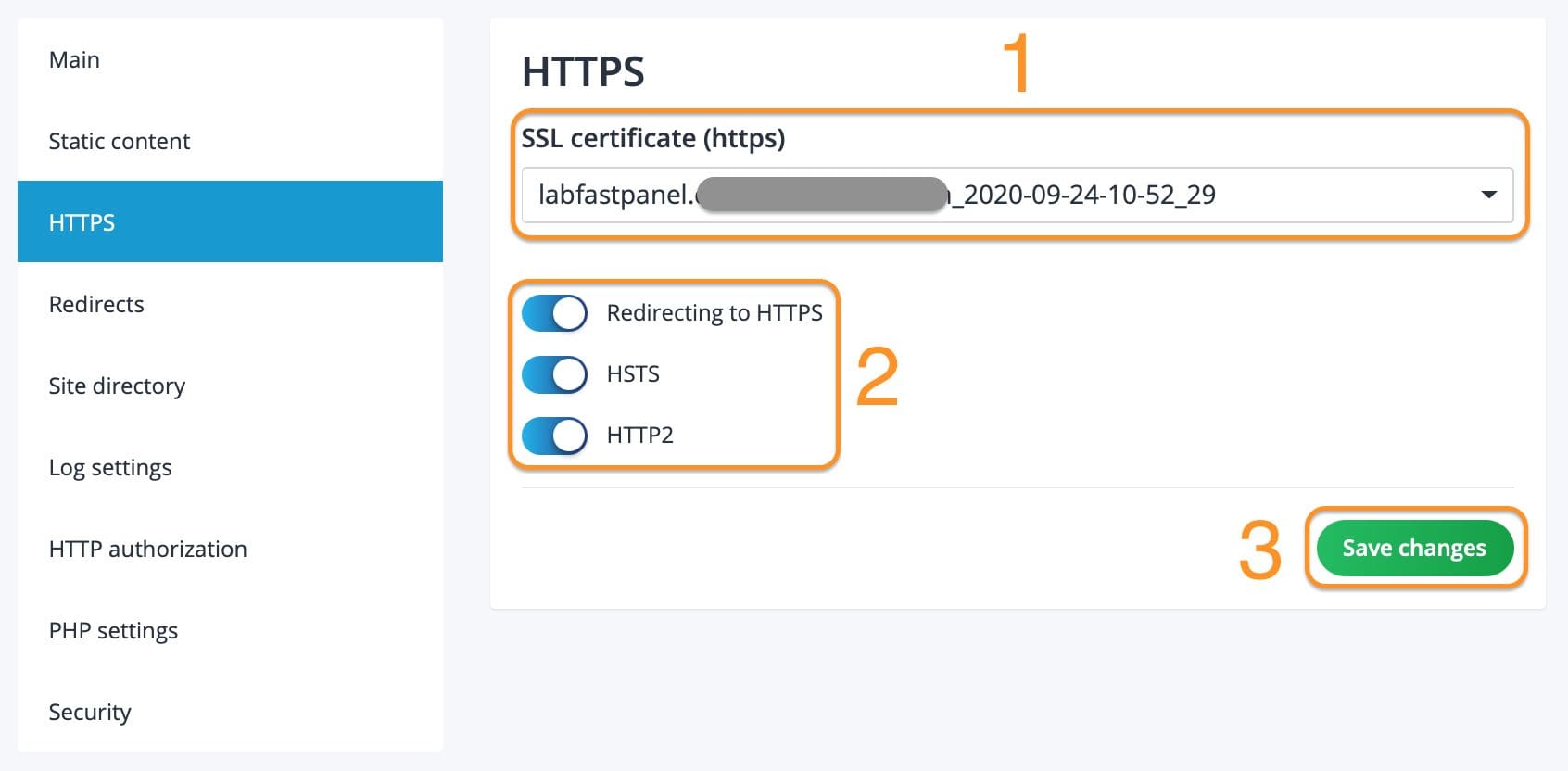Turn off the HSTS switch
The width and height of the screenshot is (1568, 771).
pos(554,374)
